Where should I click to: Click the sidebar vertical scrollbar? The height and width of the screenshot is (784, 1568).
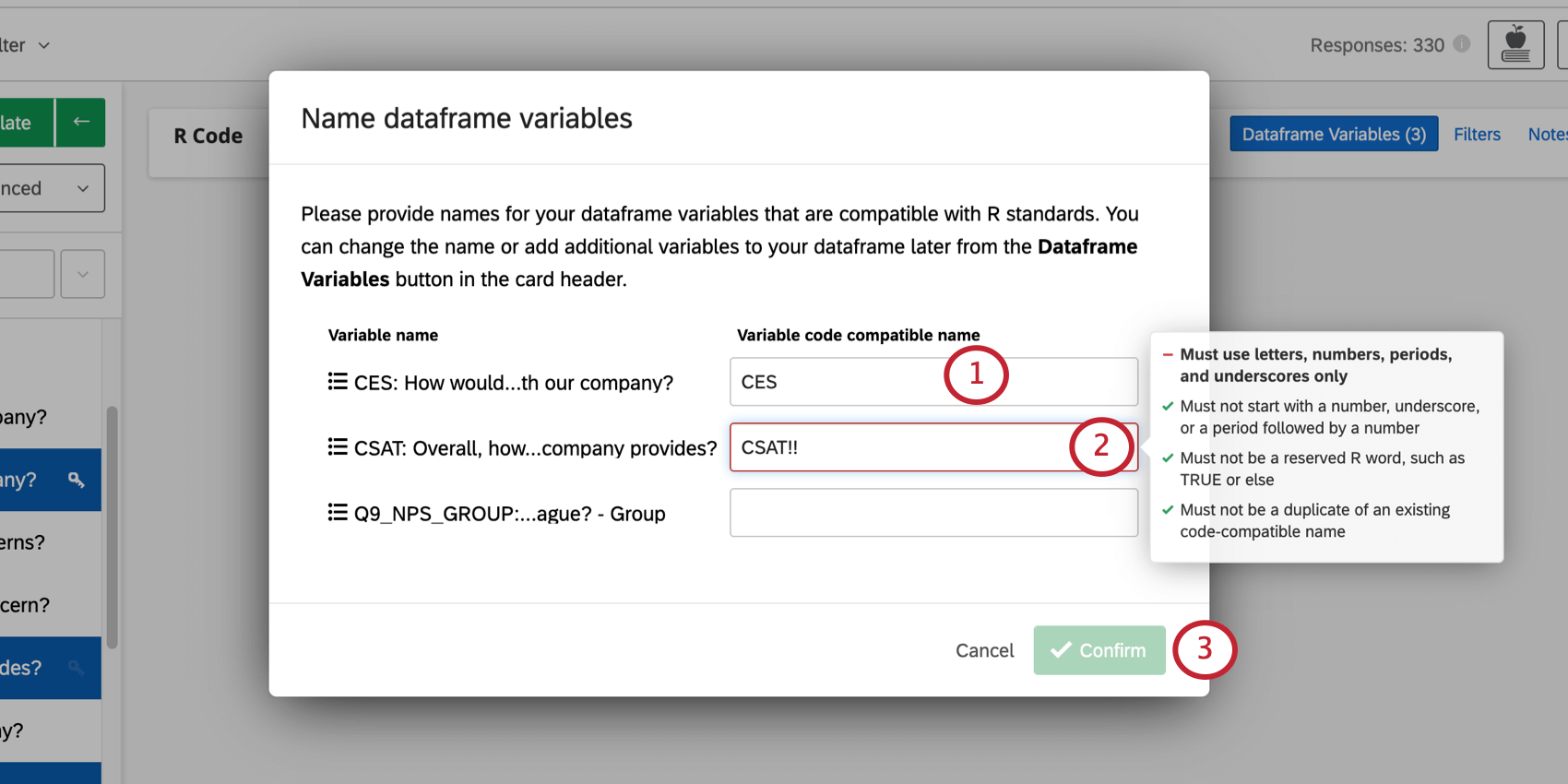[112, 526]
